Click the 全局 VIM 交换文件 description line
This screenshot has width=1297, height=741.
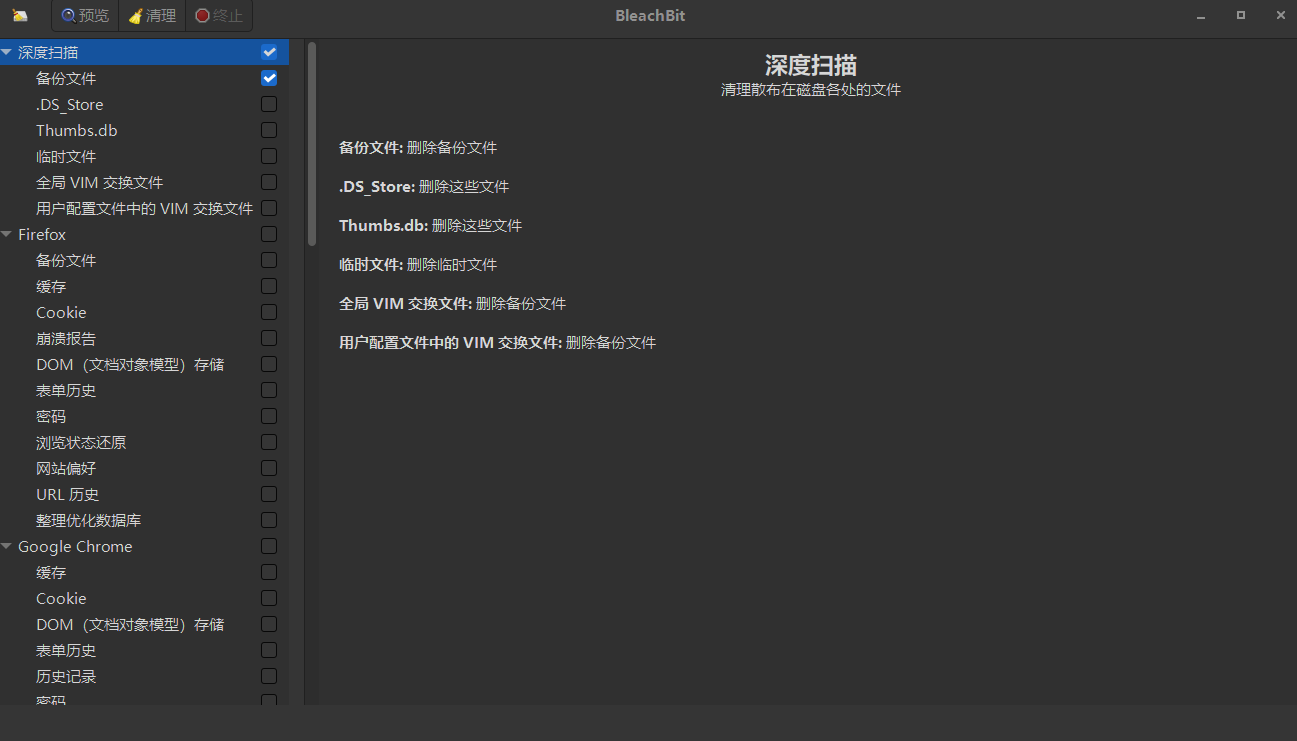(453, 304)
